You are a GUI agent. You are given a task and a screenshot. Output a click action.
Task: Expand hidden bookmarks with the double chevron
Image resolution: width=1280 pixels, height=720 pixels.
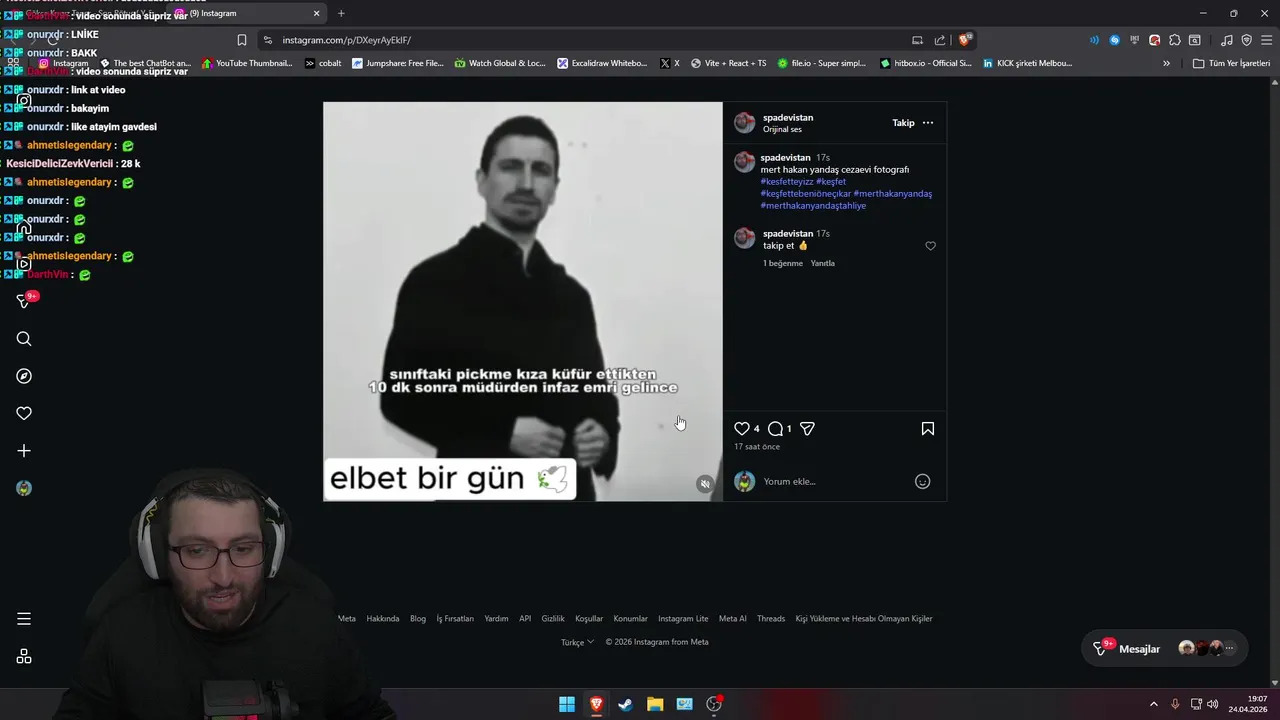click(1166, 63)
